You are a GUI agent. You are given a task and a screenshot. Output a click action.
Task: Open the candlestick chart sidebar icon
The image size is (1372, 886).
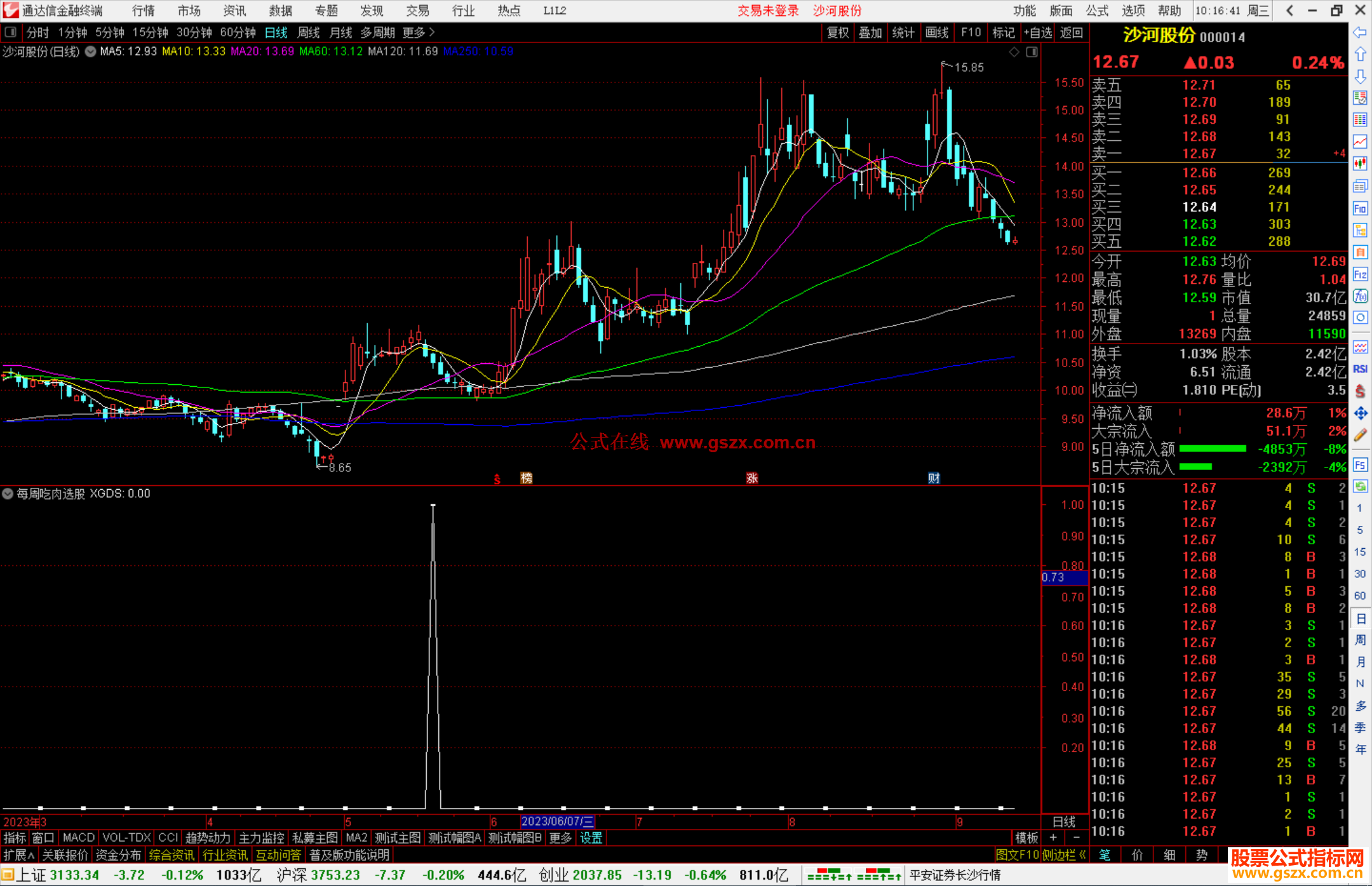[1360, 164]
